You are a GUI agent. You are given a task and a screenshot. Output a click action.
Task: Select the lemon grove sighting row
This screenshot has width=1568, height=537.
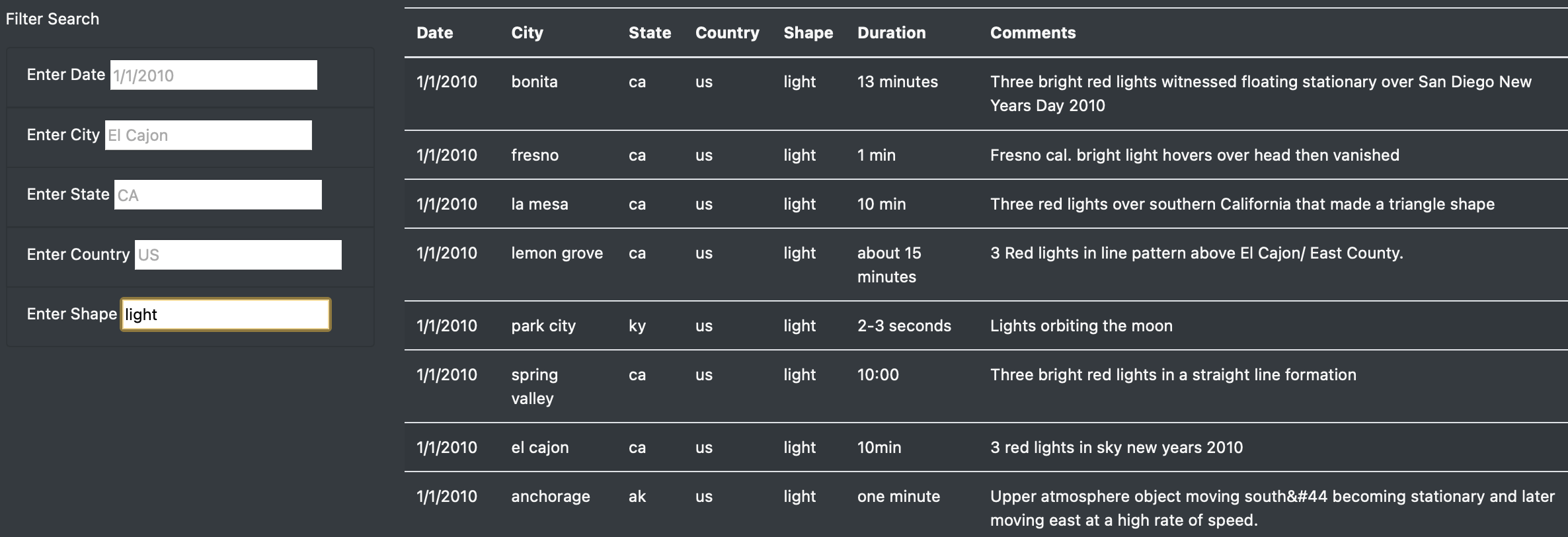(793, 265)
